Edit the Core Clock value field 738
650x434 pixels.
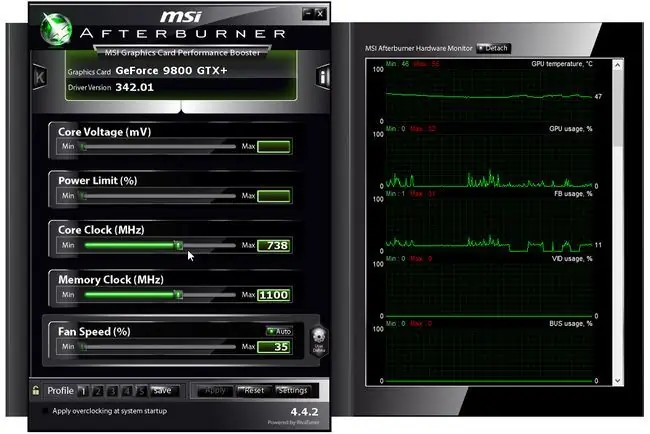[274, 245]
